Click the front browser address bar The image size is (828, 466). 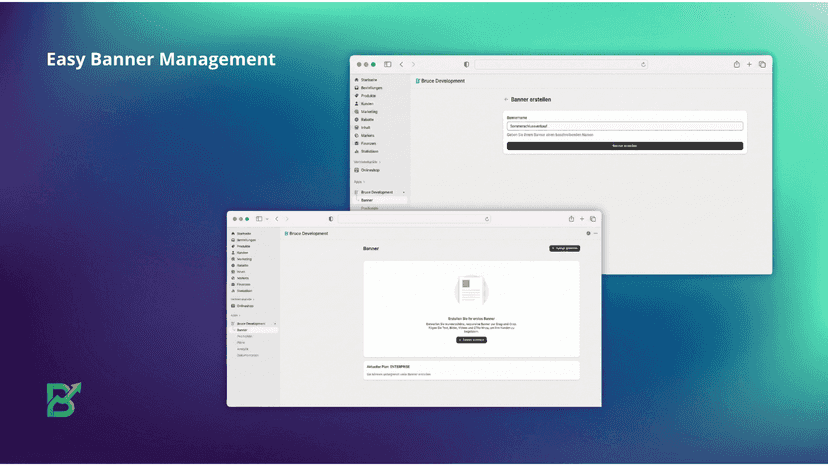point(413,219)
